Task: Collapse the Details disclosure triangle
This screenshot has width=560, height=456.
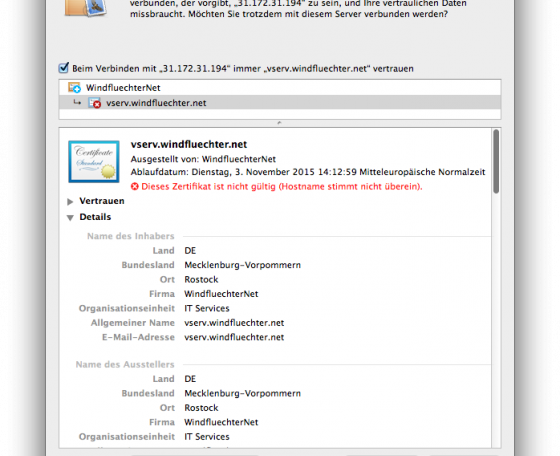Action: (70, 217)
